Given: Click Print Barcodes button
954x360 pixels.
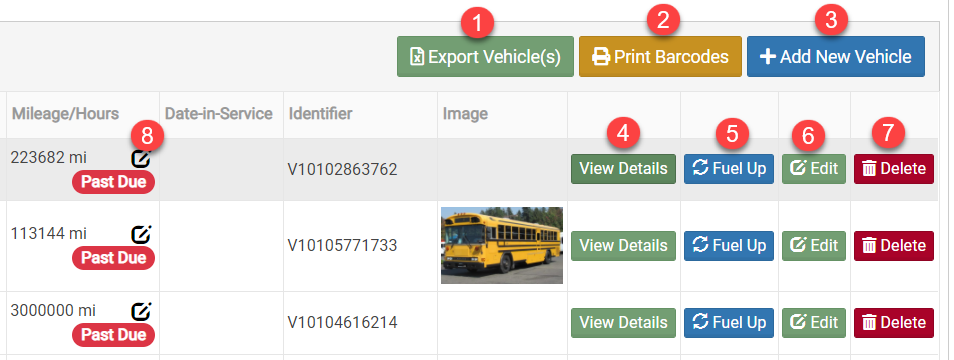Looking at the screenshot, I should [660, 57].
